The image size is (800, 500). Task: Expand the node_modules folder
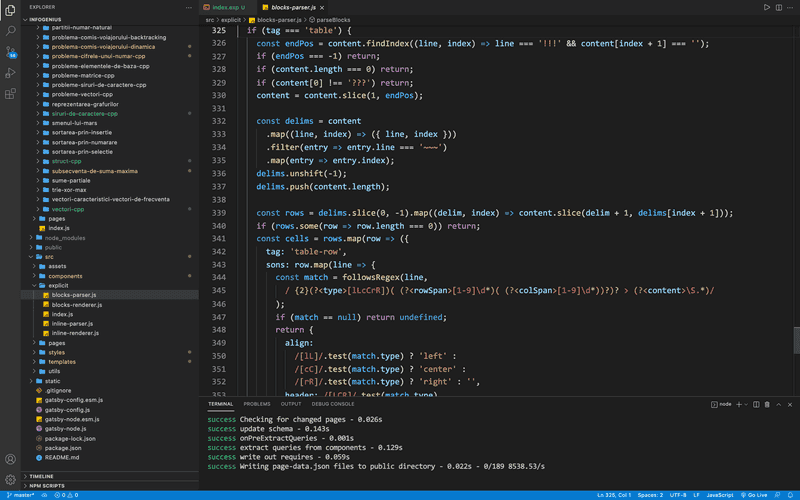click(x=65, y=238)
